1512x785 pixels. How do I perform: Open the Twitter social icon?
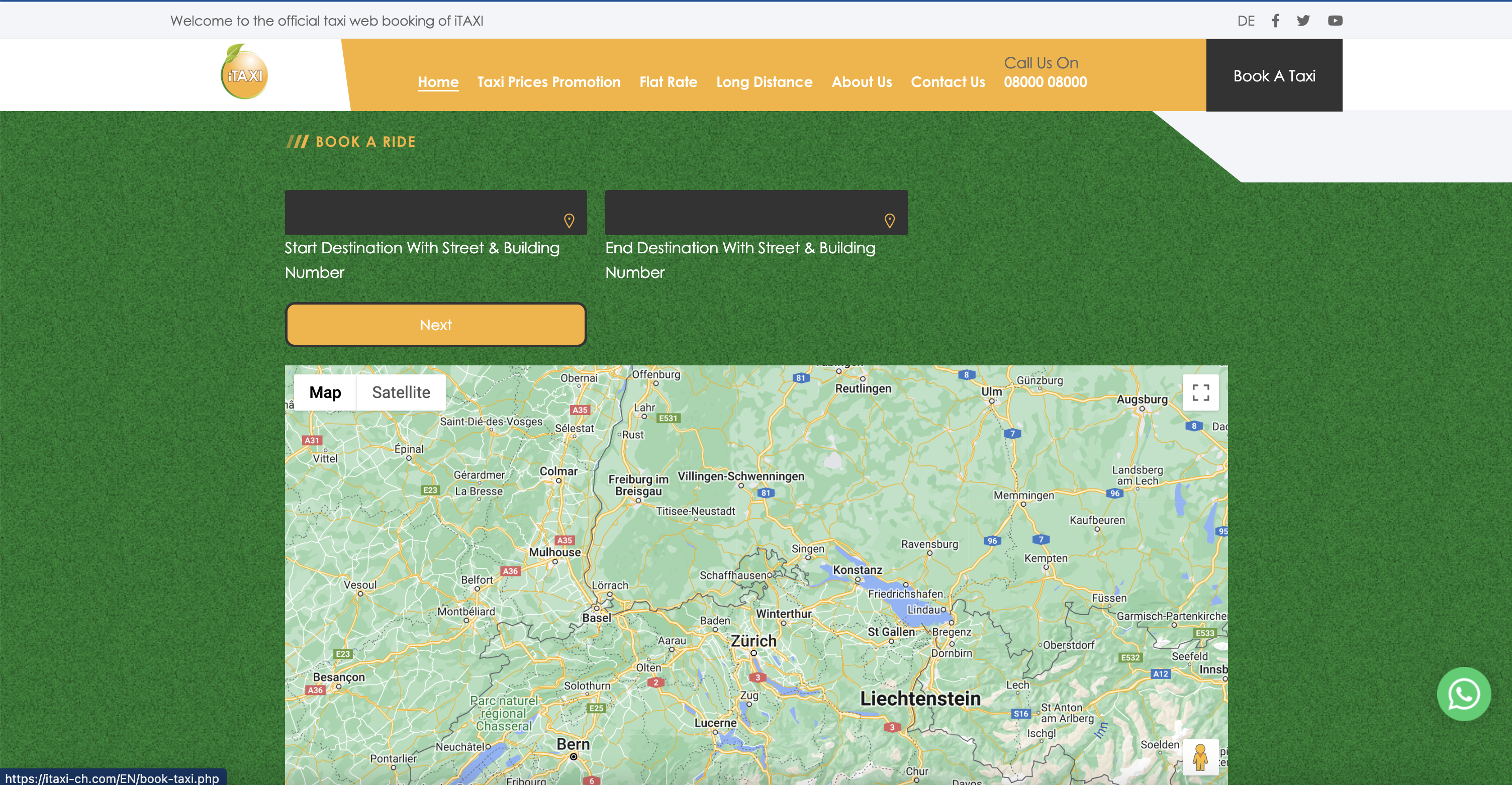point(1303,21)
